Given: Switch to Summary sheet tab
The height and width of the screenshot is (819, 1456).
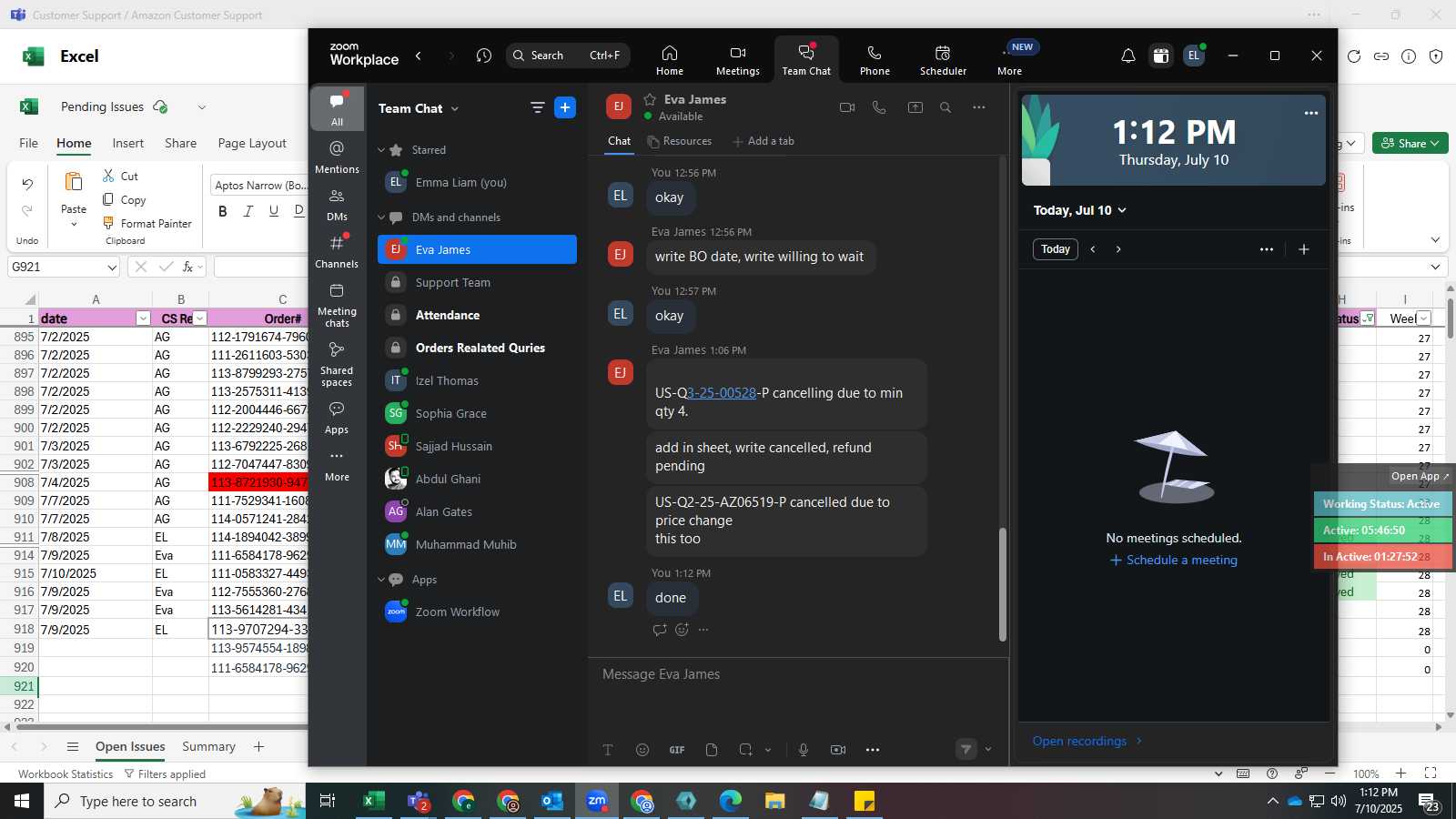Looking at the screenshot, I should [x=208, y=746].
